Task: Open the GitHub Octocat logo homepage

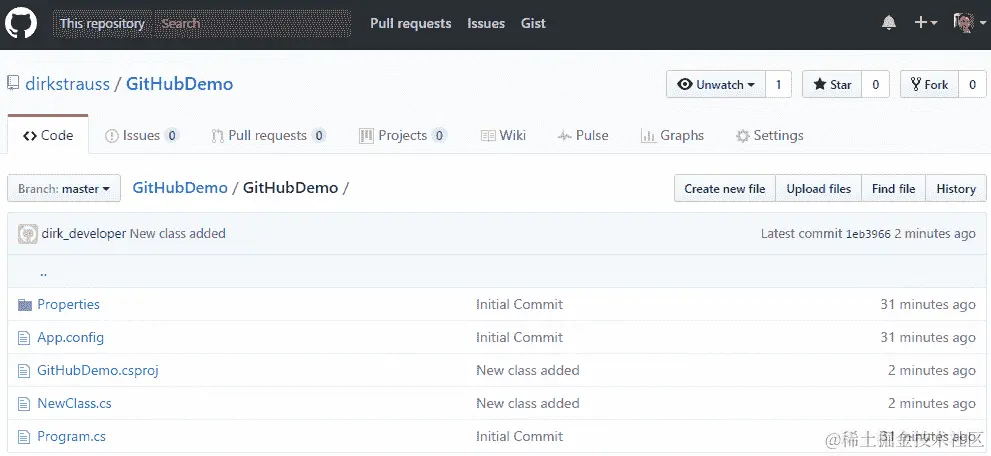Action: (21, 23)
